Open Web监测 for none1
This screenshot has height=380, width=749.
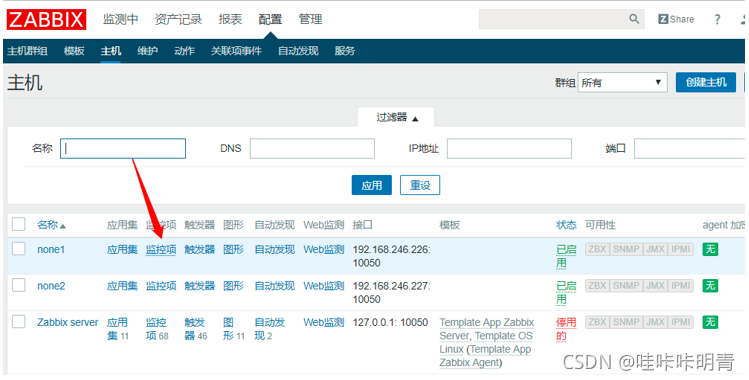pos(323,249)
